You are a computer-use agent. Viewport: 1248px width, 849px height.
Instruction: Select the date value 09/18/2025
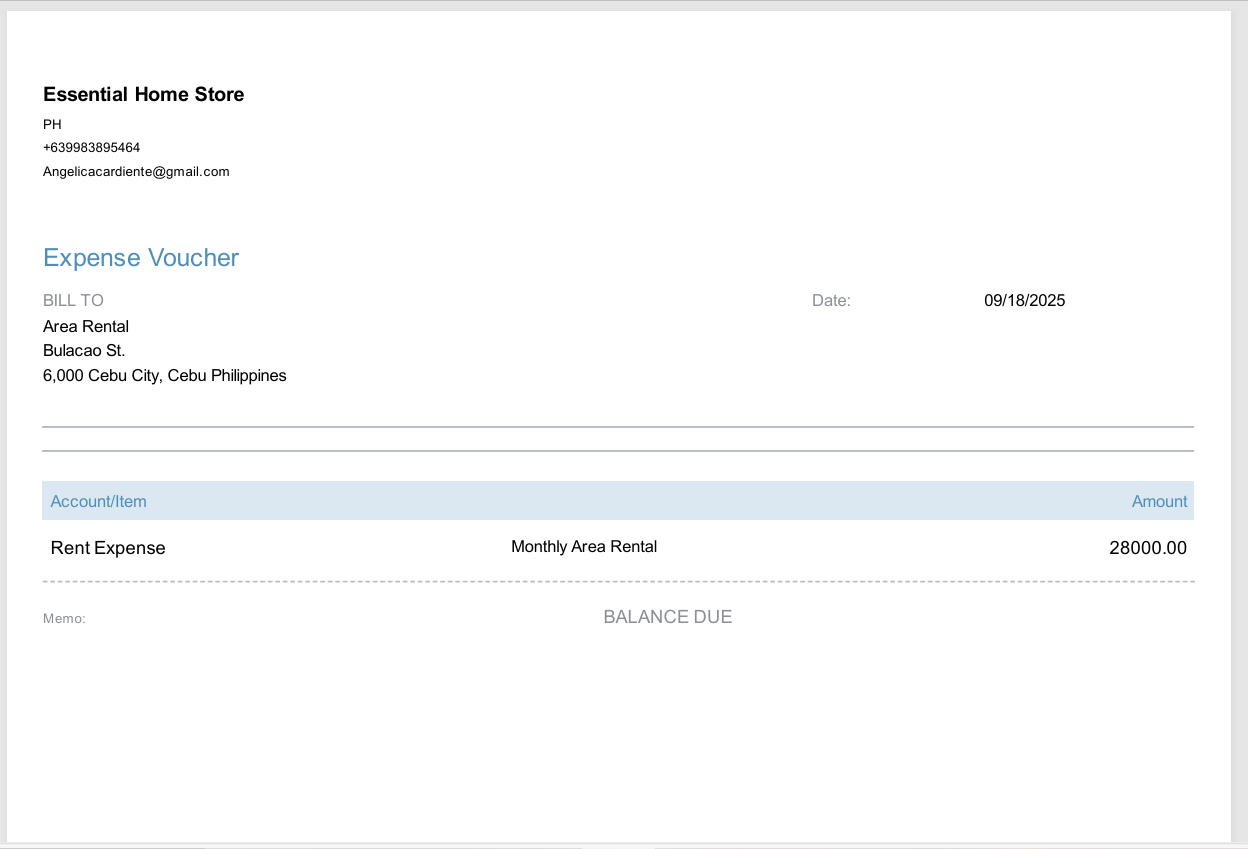pyautogui.click(x=1024, y=301)
